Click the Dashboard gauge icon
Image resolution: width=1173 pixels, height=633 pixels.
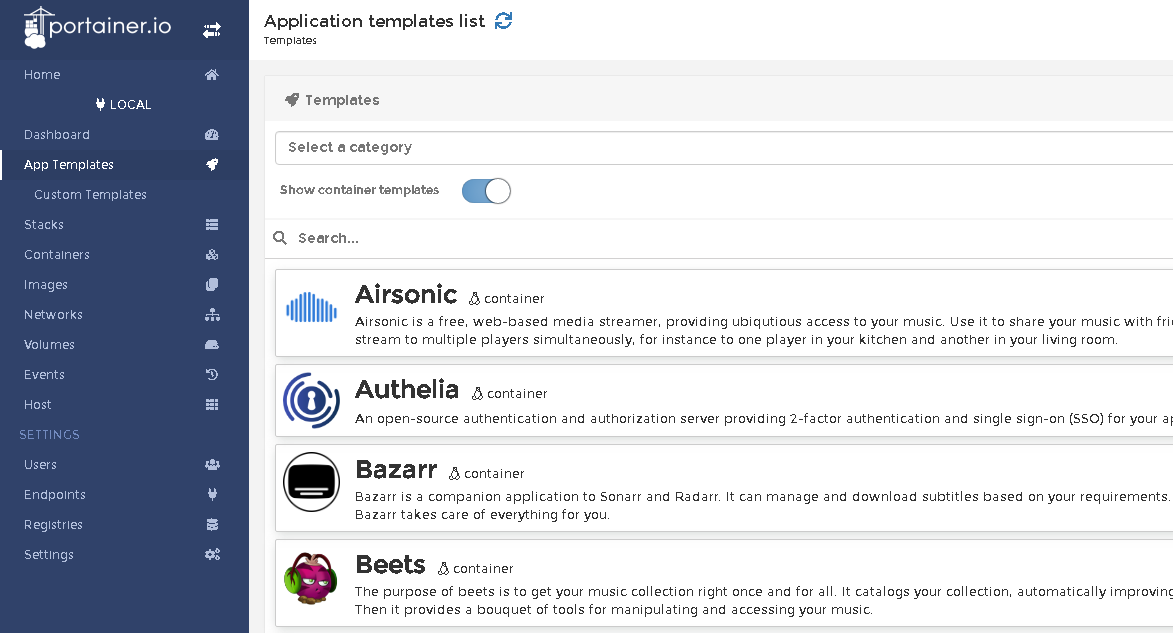211,135
